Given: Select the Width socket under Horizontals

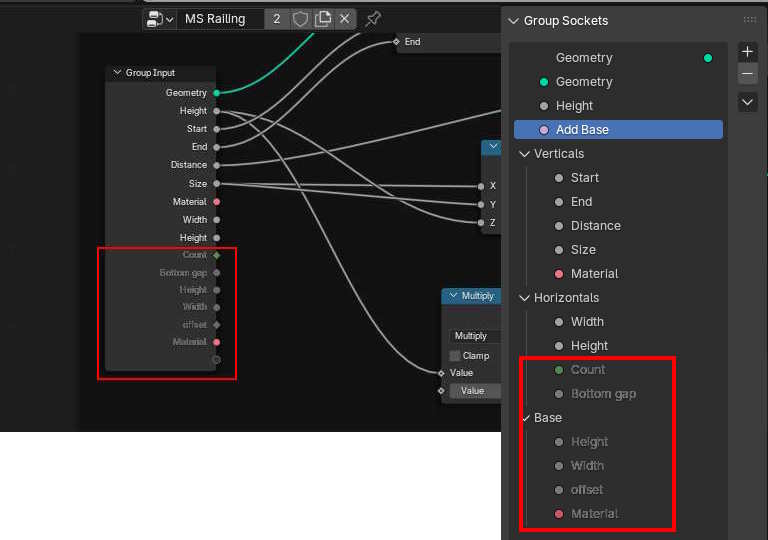Looking at the screenshot, I should 618,322.
